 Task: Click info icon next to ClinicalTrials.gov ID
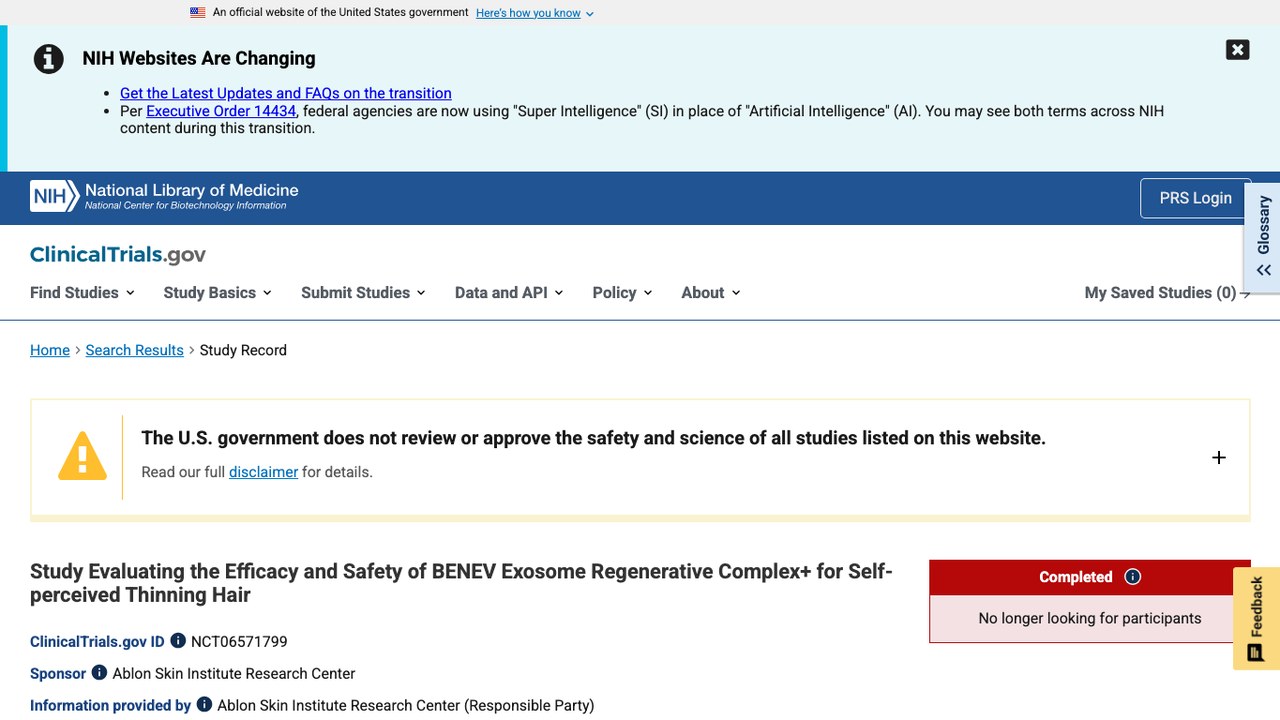click(178, 641)
